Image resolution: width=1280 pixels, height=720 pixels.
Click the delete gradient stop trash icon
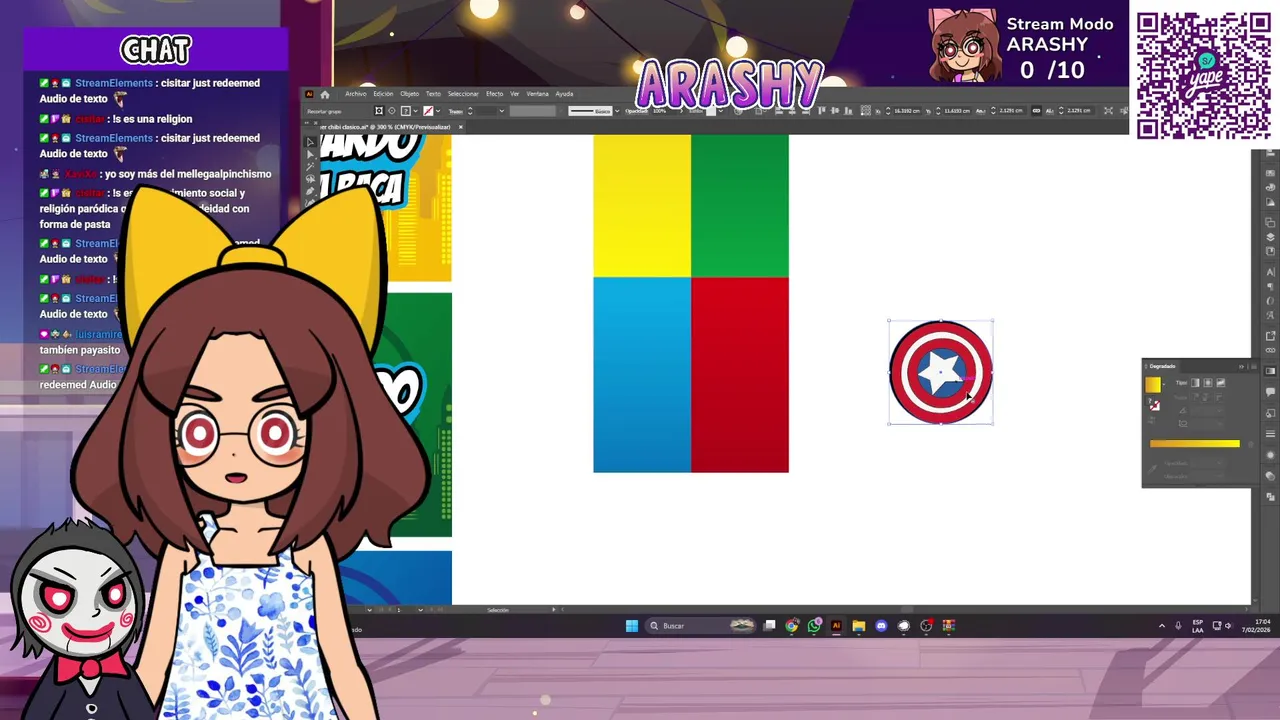pos(1251,444)
